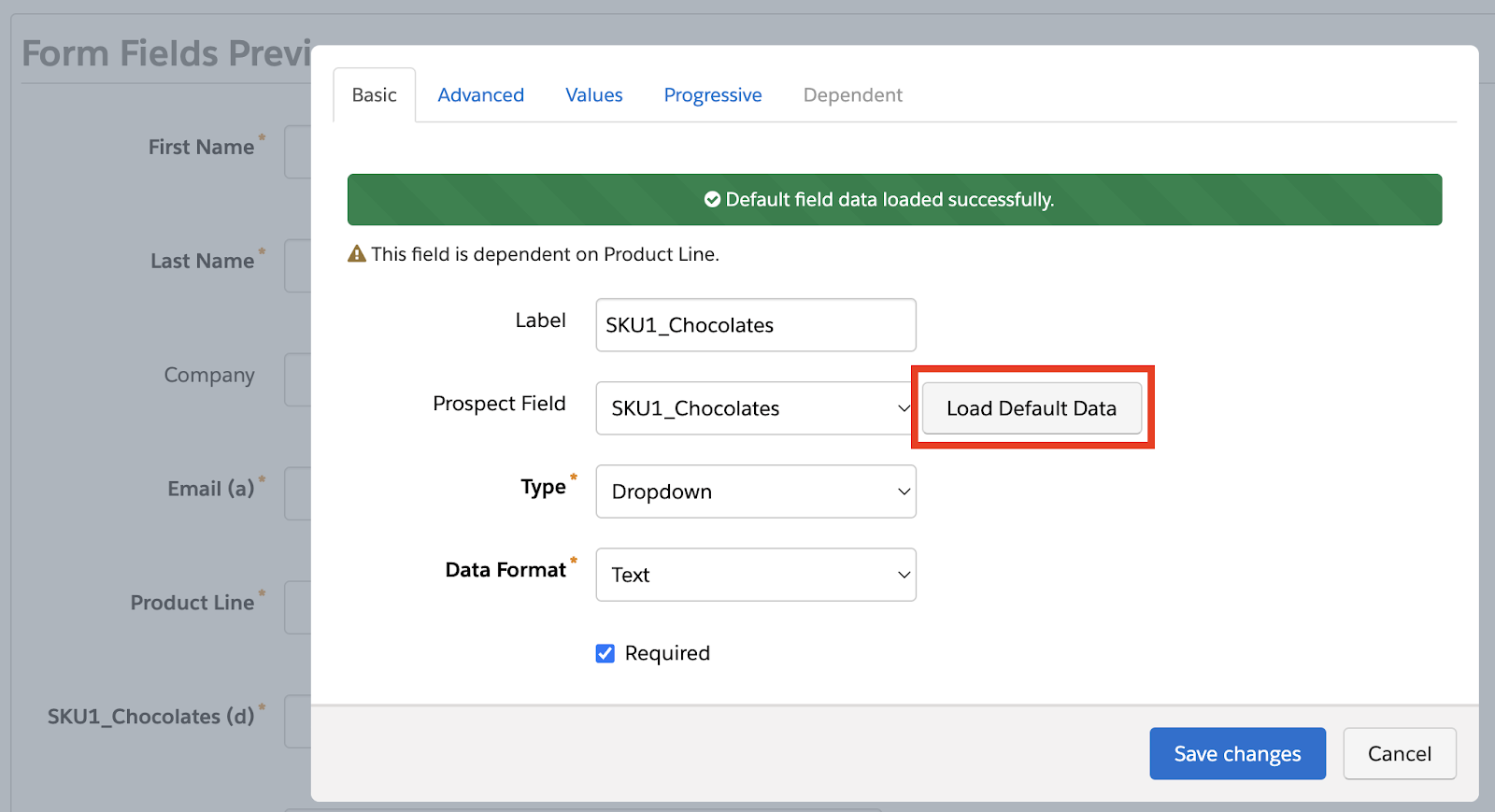Switch to the Progressive tab
Screen dimensions: 1495x812
click(713, 95)
